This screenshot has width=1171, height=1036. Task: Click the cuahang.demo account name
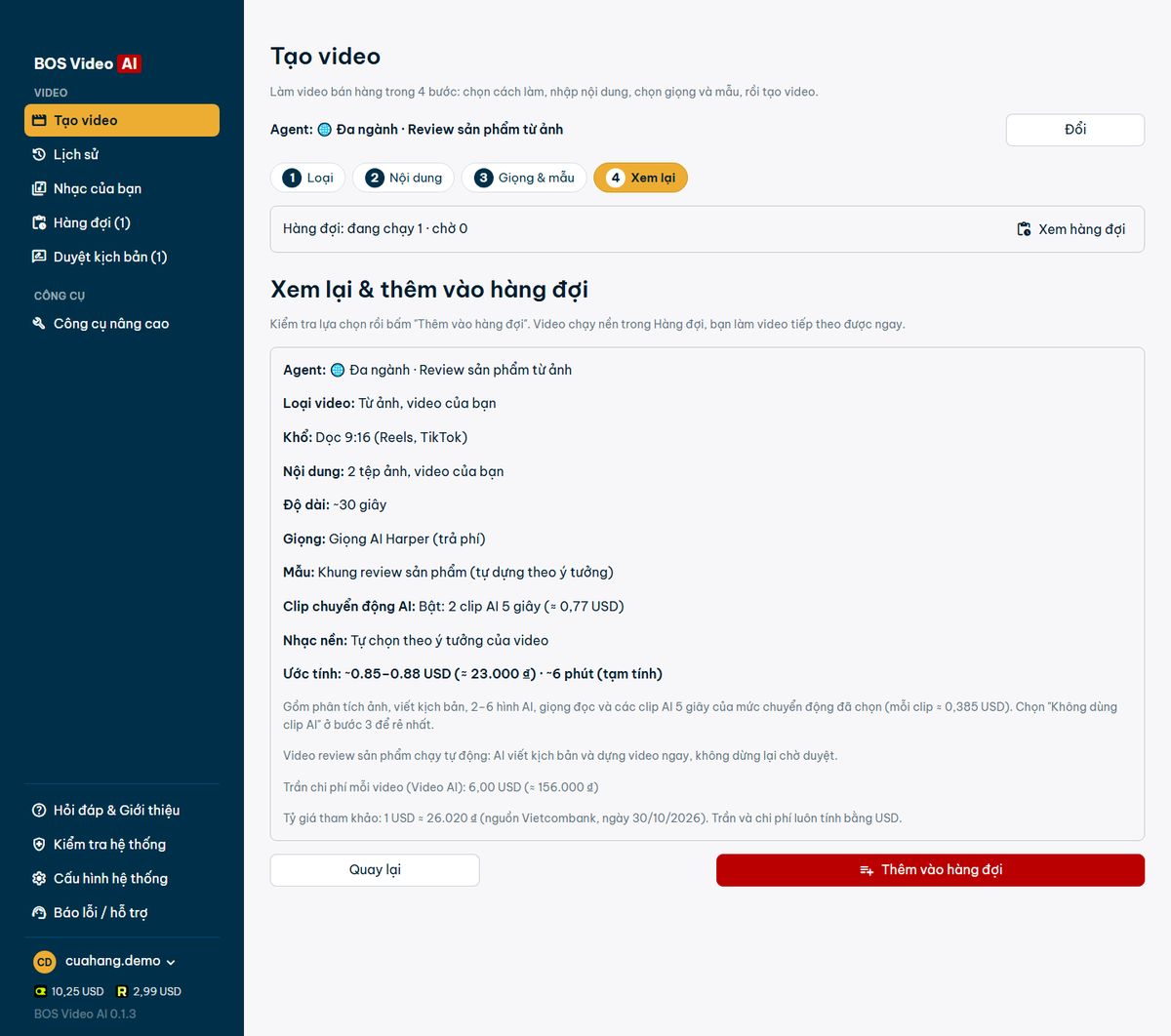112,961
